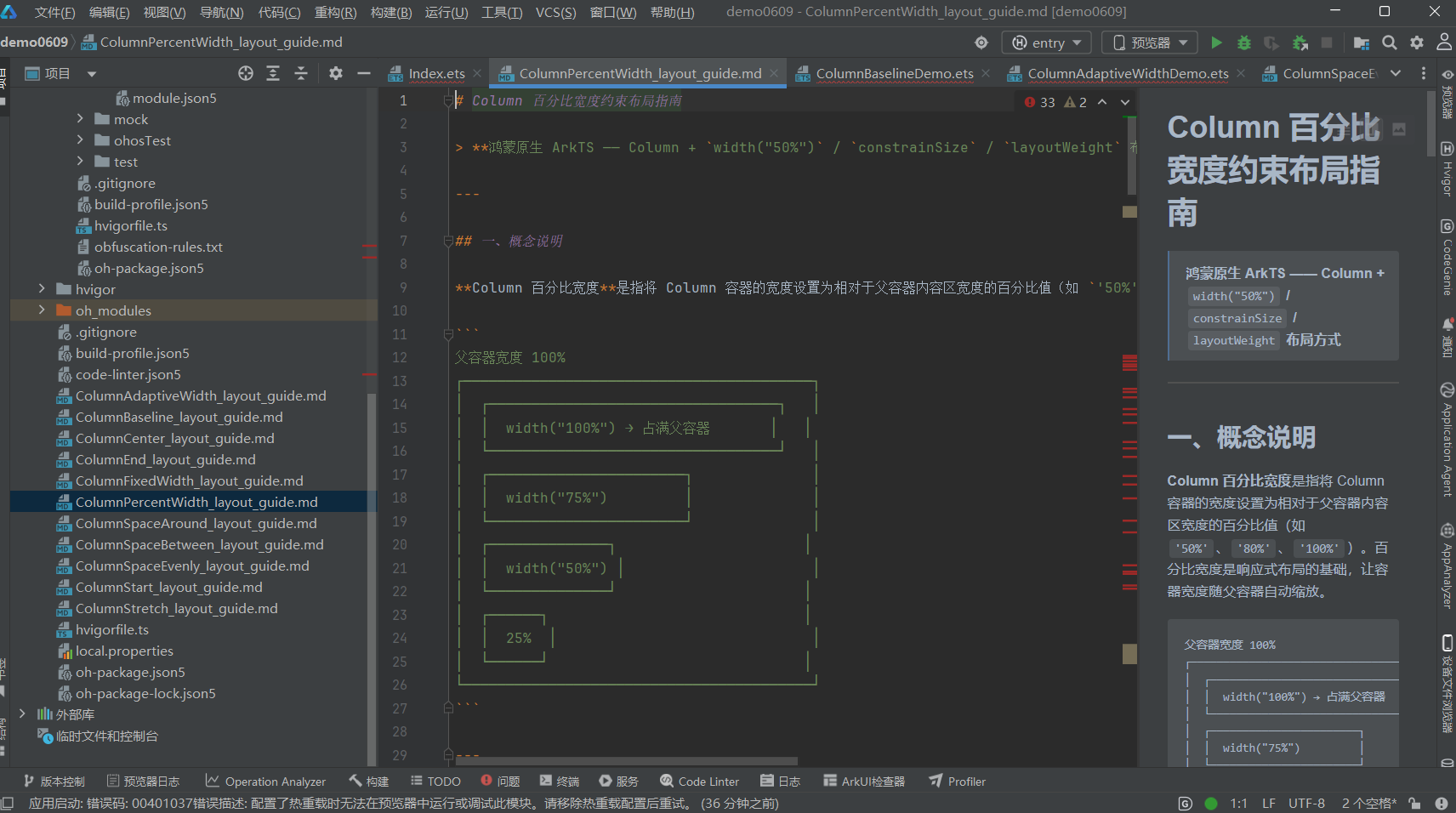Expand the mock folder

coord(80,119)
